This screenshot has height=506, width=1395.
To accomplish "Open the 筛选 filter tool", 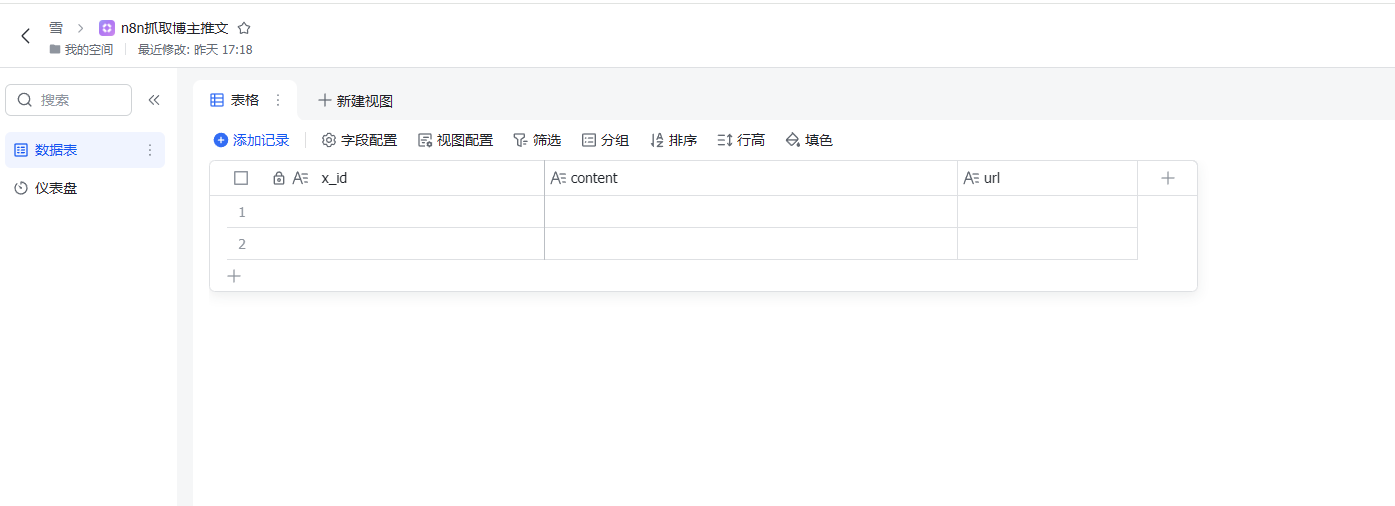I will tap(537, 140).
